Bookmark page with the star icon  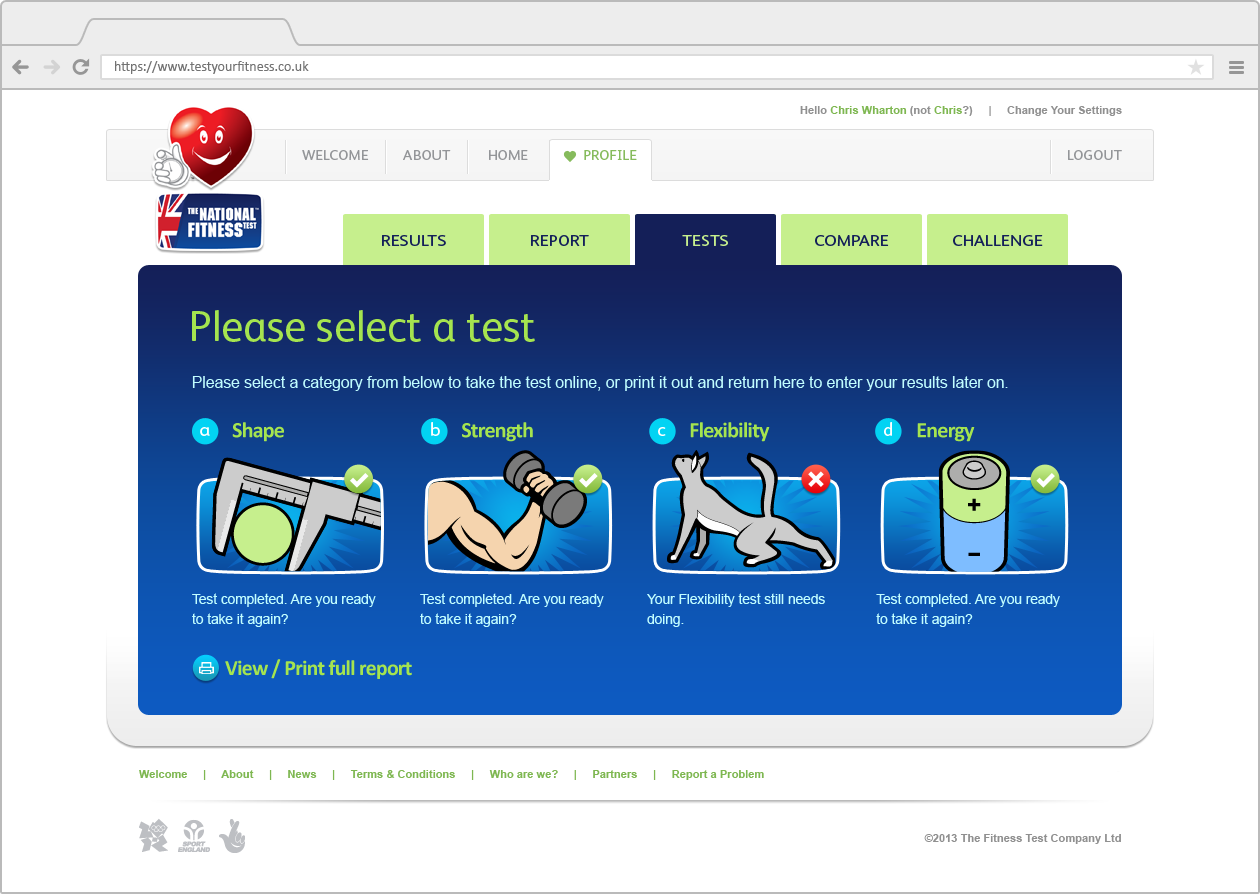[1196, 67]
